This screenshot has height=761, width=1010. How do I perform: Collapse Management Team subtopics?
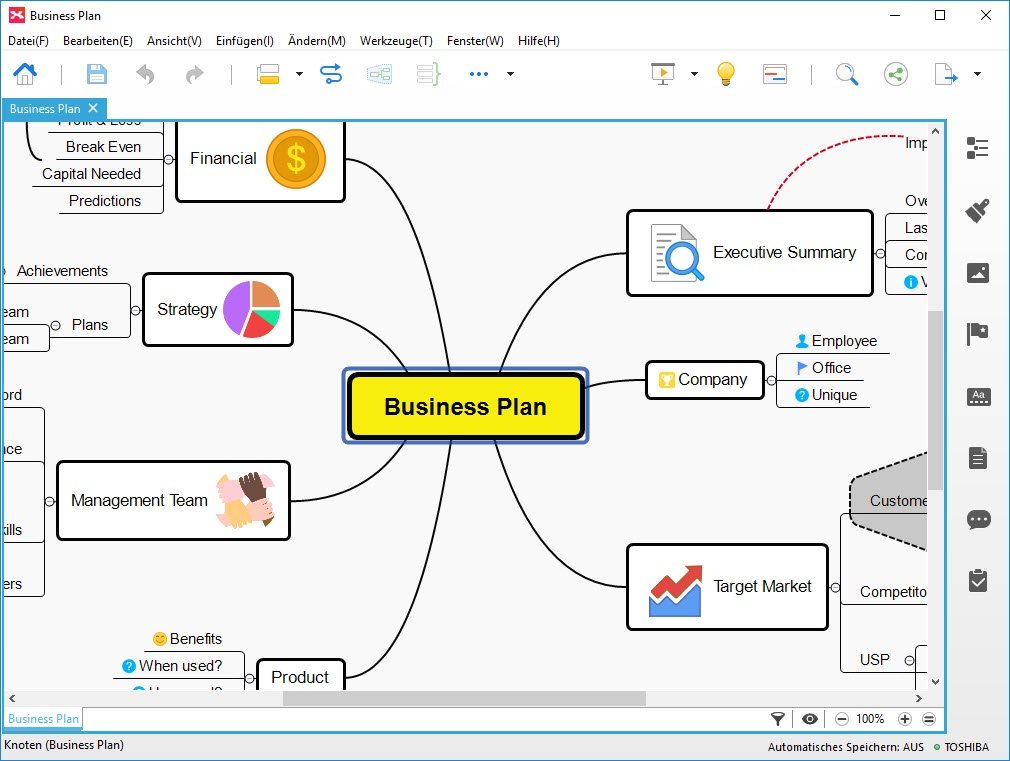point(50,501)
